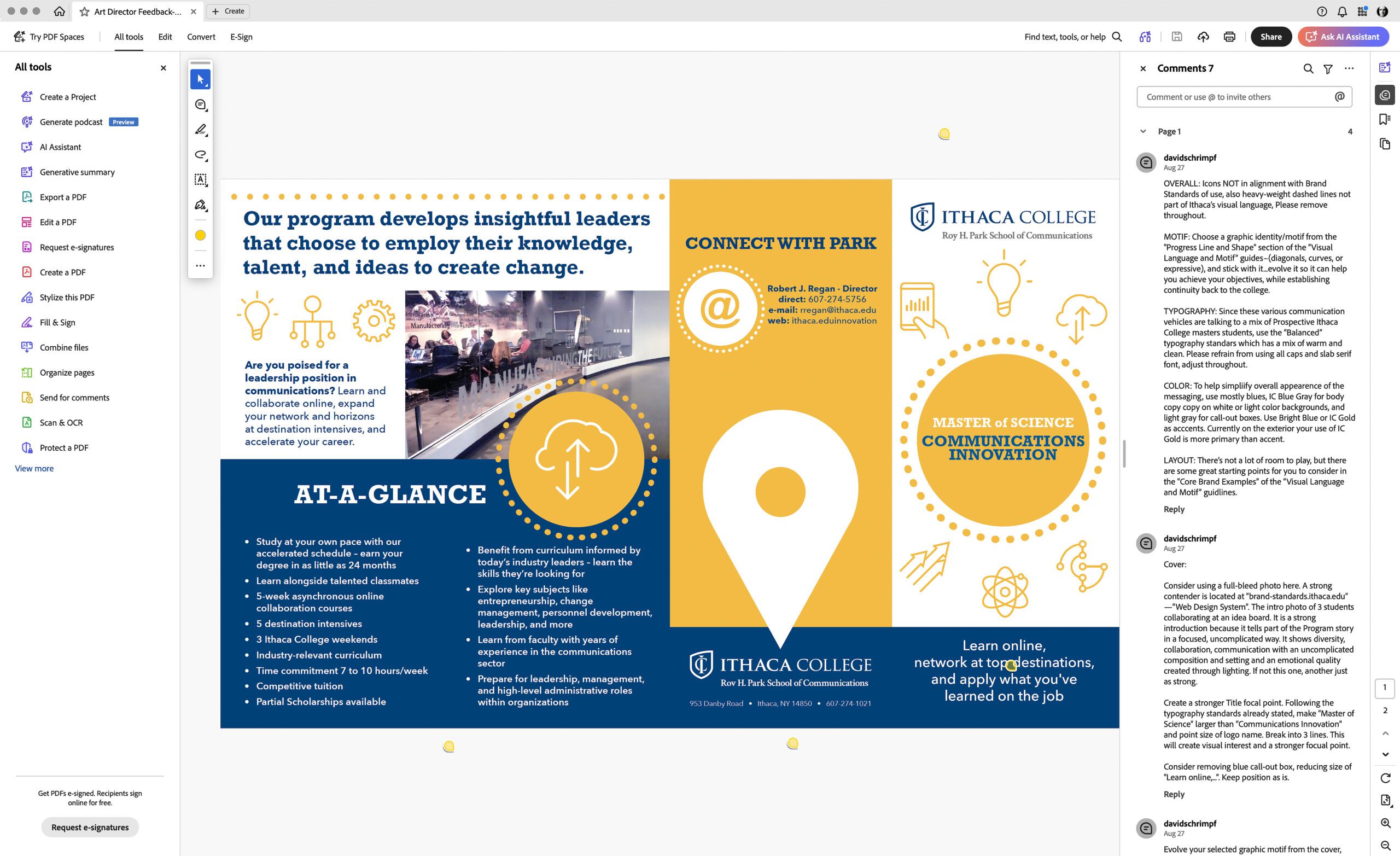Click the View more tools link
This screenshot has width=1400, height=856.
(x=34, y=468)
